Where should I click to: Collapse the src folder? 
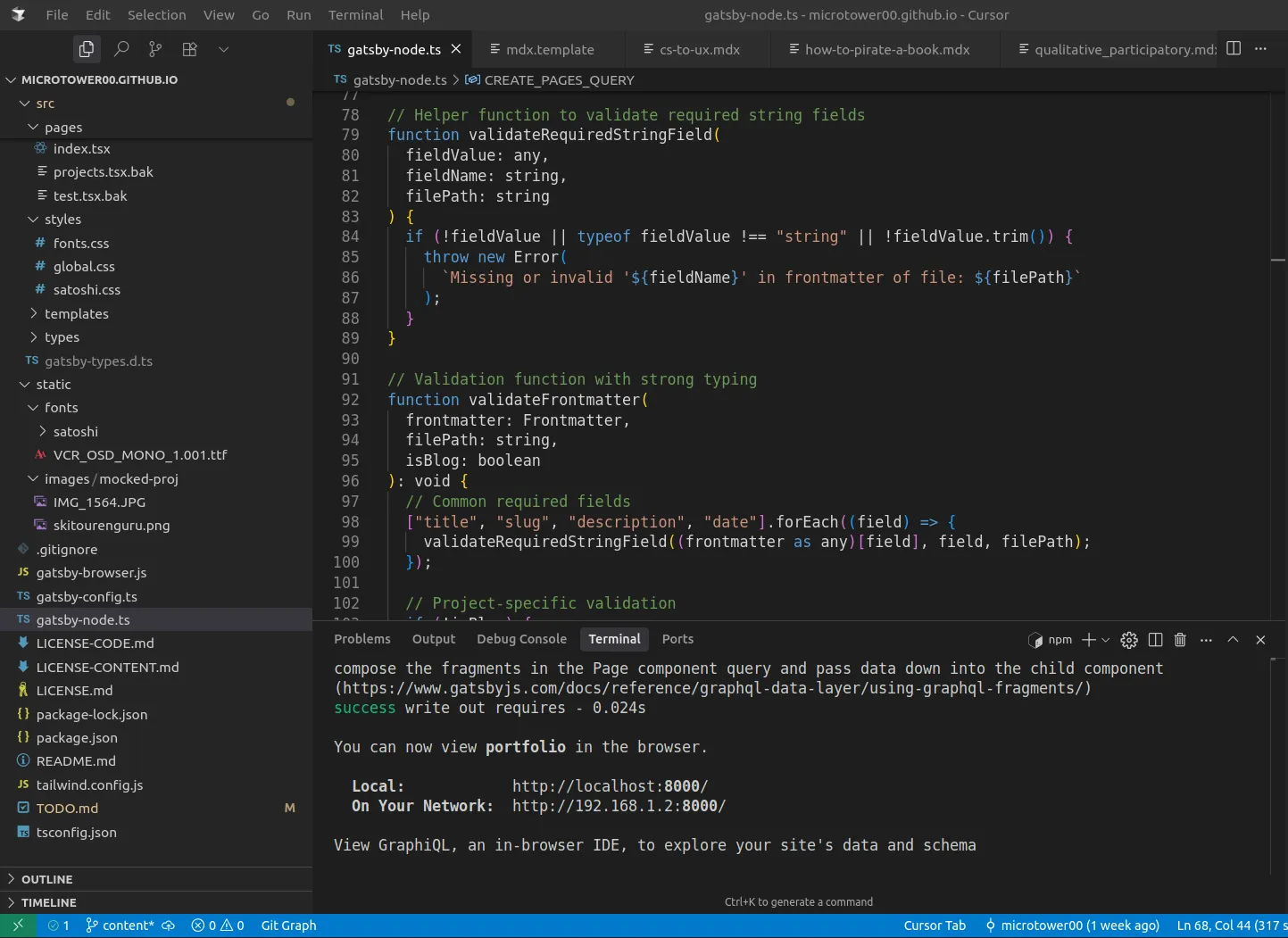pos(45,104)
